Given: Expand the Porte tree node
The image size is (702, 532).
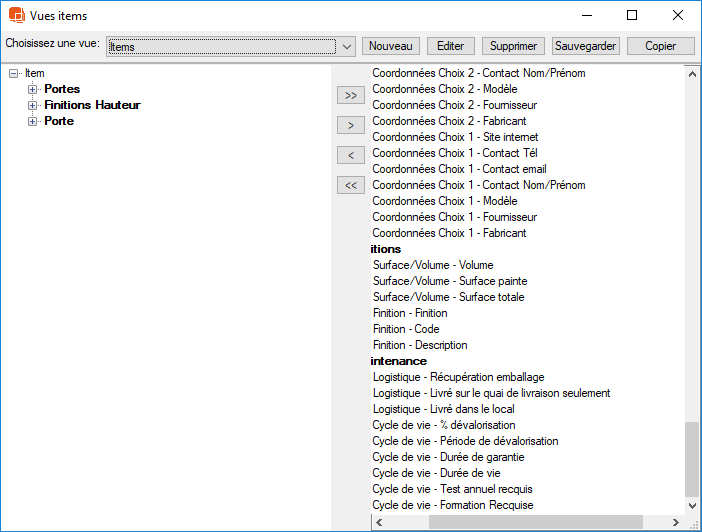Looking at the screenshot, I should pyautogui.click(x=33, y=121).
